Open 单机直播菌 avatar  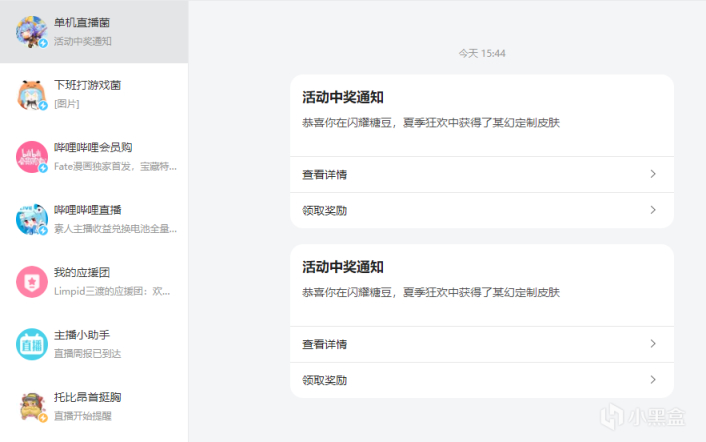(x=32, y=32)
